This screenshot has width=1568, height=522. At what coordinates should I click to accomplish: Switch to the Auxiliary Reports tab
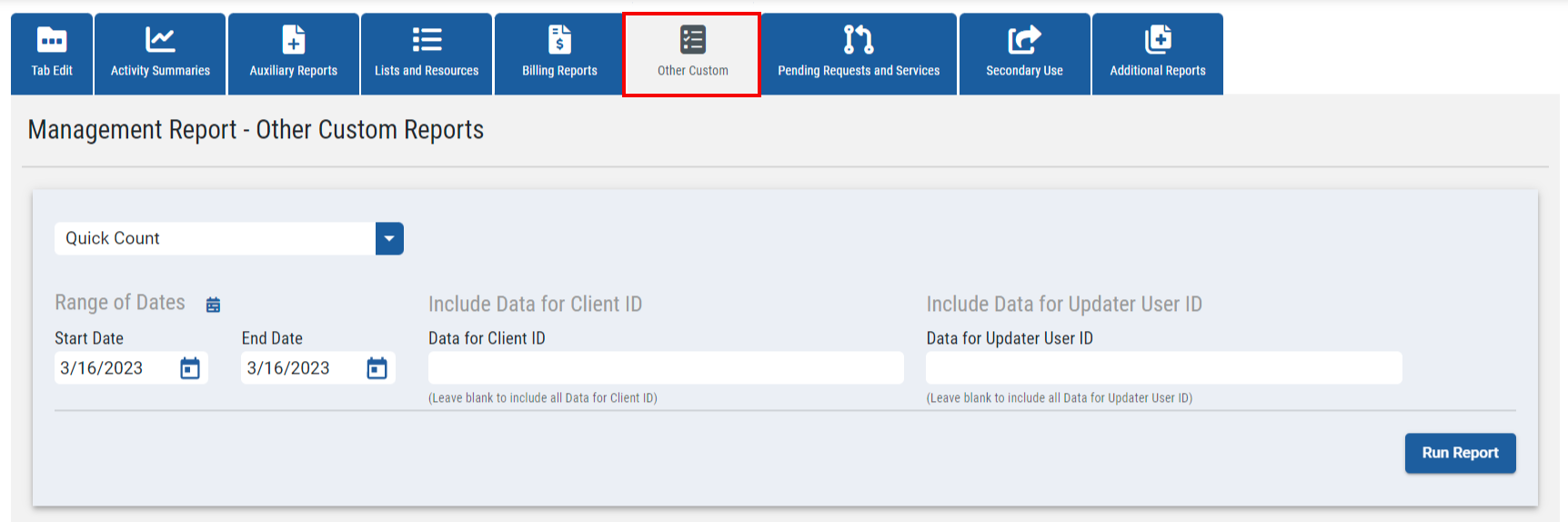point(294,54)
